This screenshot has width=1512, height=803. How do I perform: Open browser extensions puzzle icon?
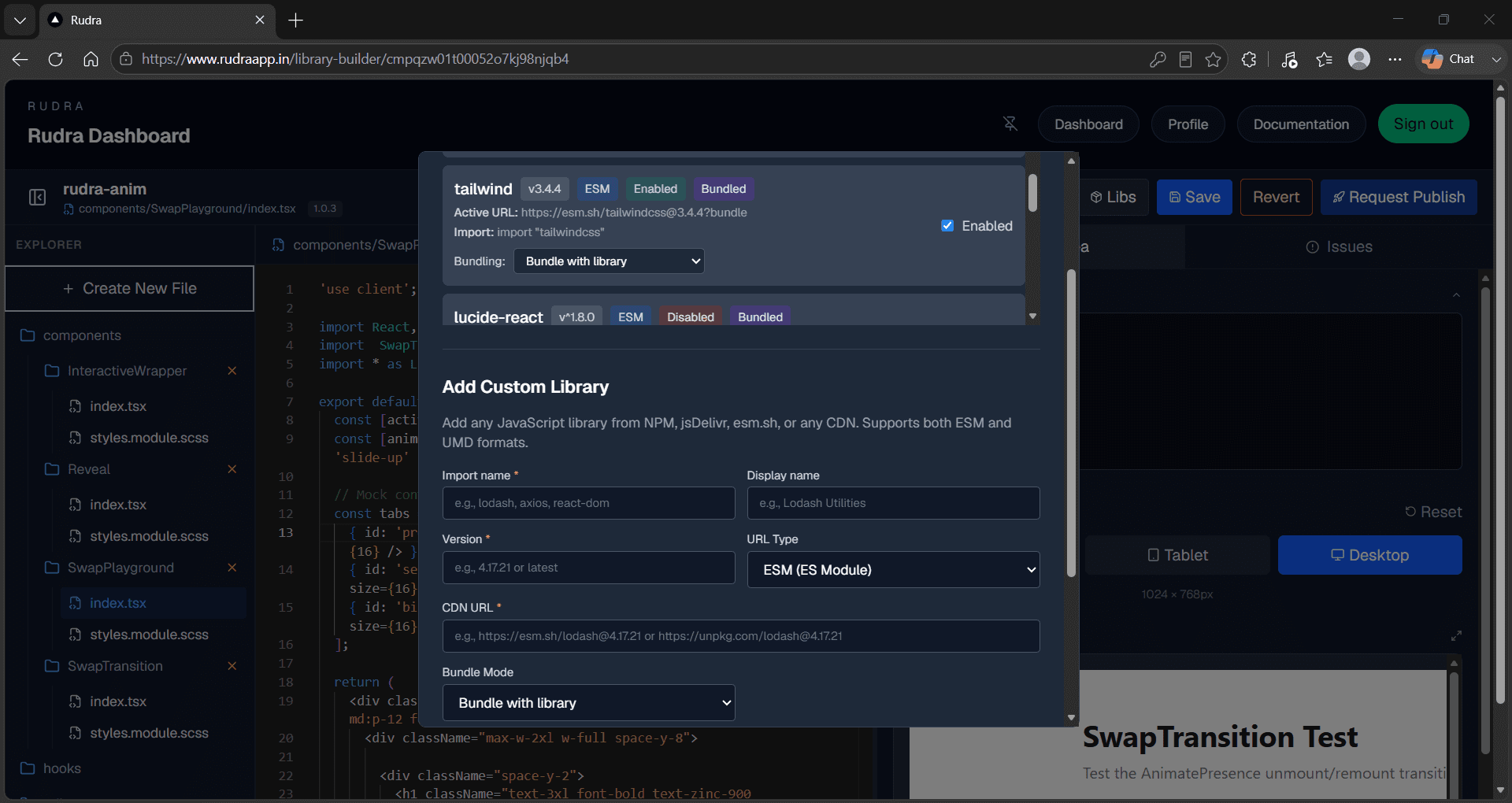[1249, 59]
